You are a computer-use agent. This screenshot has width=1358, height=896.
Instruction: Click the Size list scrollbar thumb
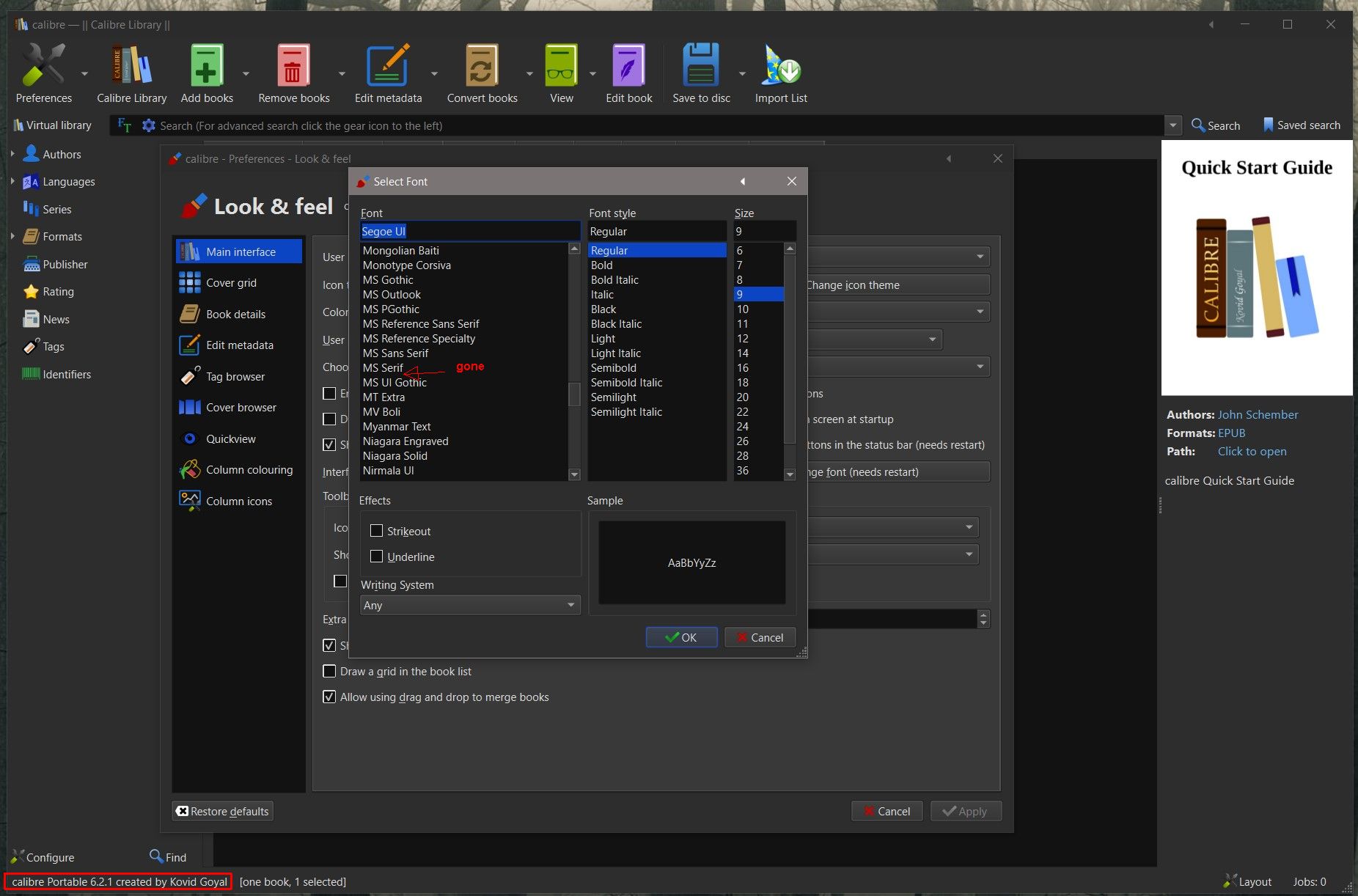coord(790,348)
